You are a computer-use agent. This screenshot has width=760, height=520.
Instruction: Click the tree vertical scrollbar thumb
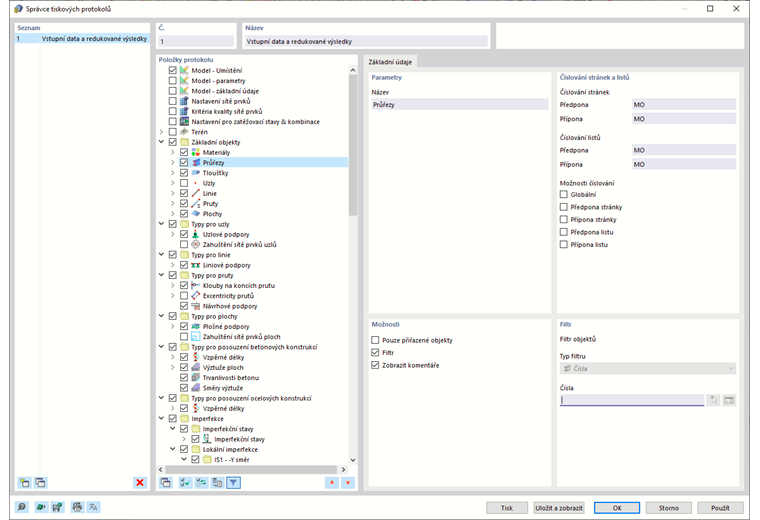pyautogui.click(x=353, y=145)
